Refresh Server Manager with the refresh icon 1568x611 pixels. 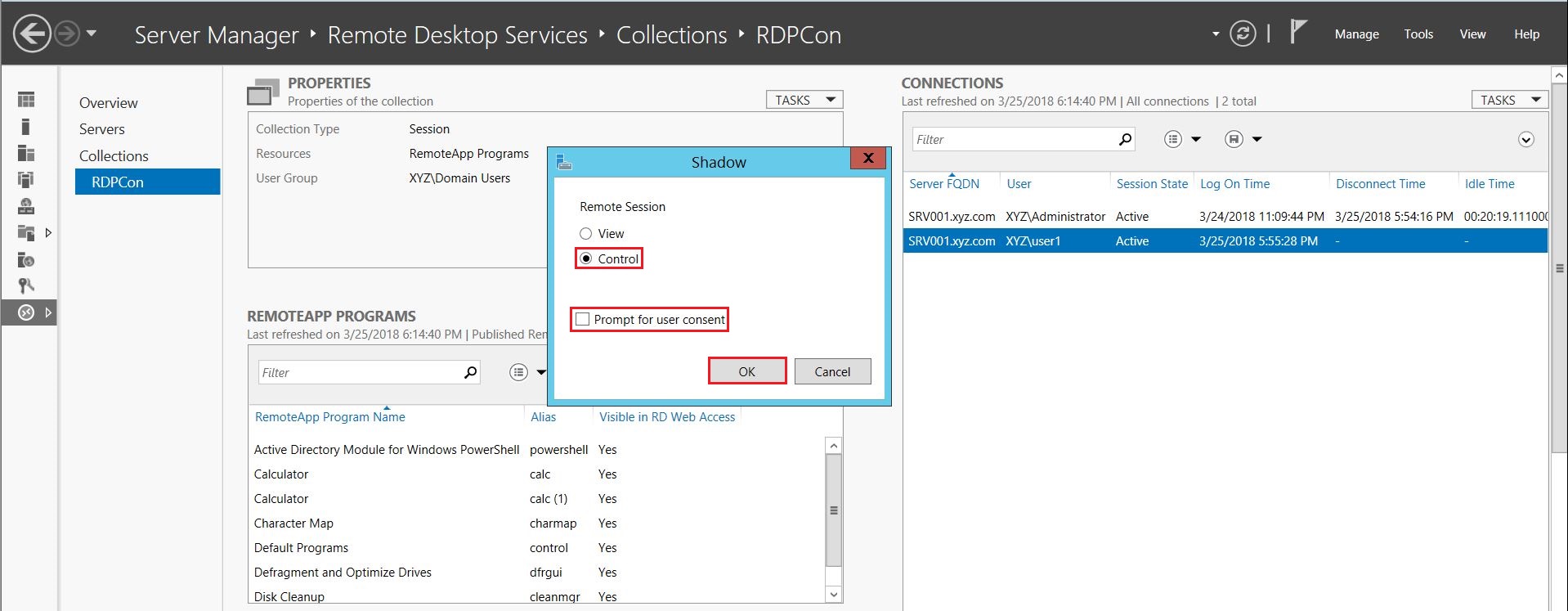click(x=1243, y=34)
